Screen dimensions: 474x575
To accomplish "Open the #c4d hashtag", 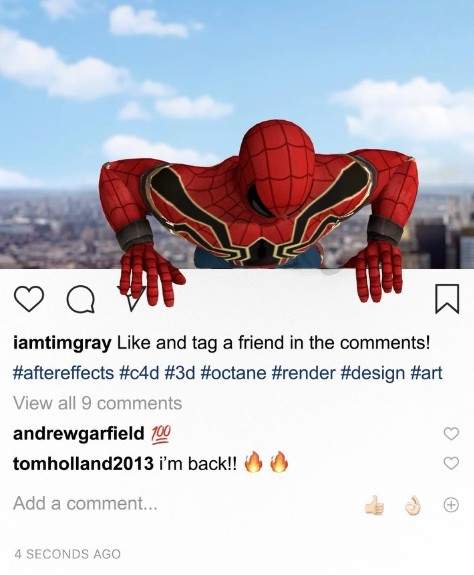I will 139,373.
